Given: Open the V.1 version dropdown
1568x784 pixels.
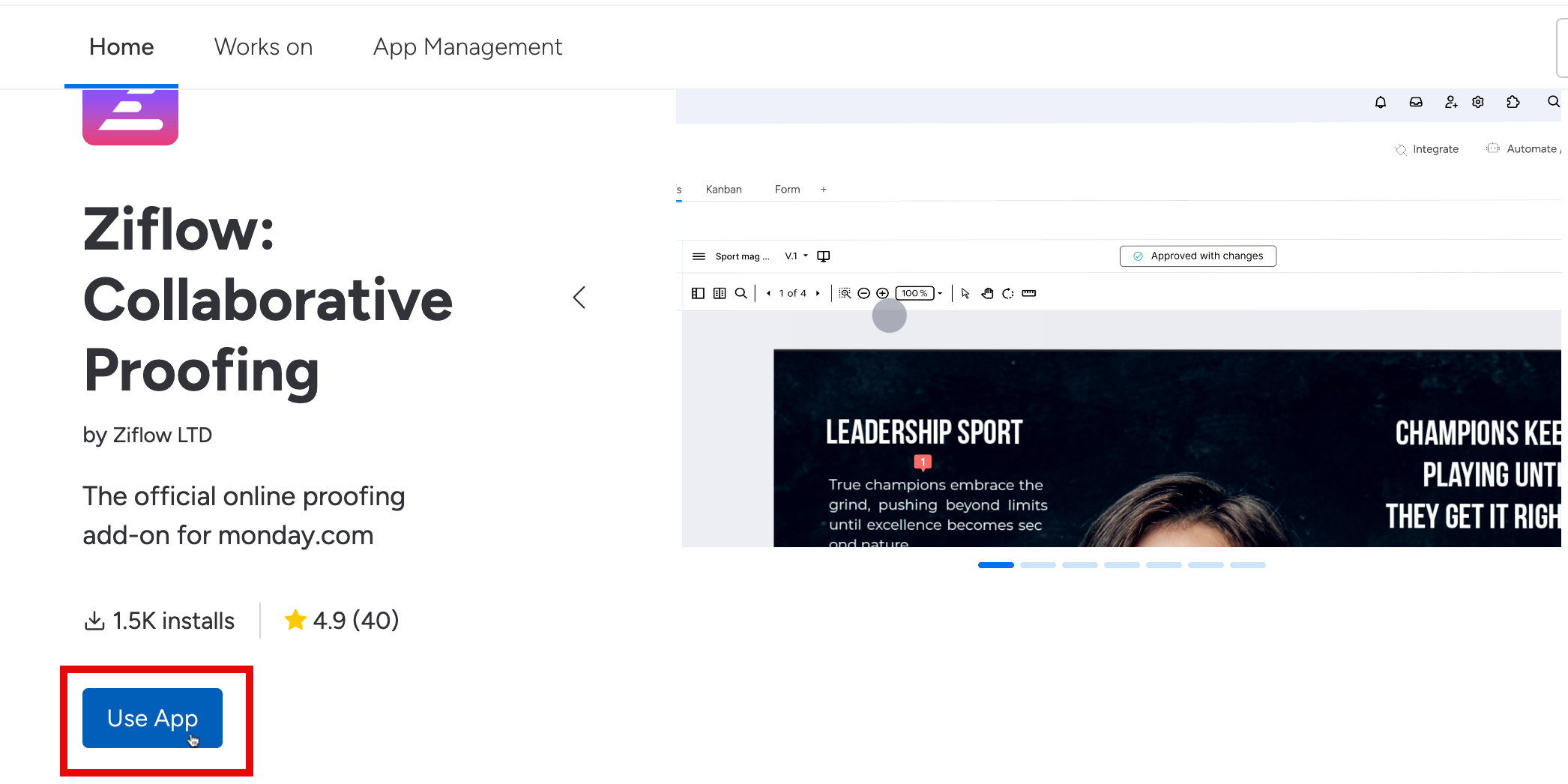Looking at the screenshot, I should tap(796, 256).
